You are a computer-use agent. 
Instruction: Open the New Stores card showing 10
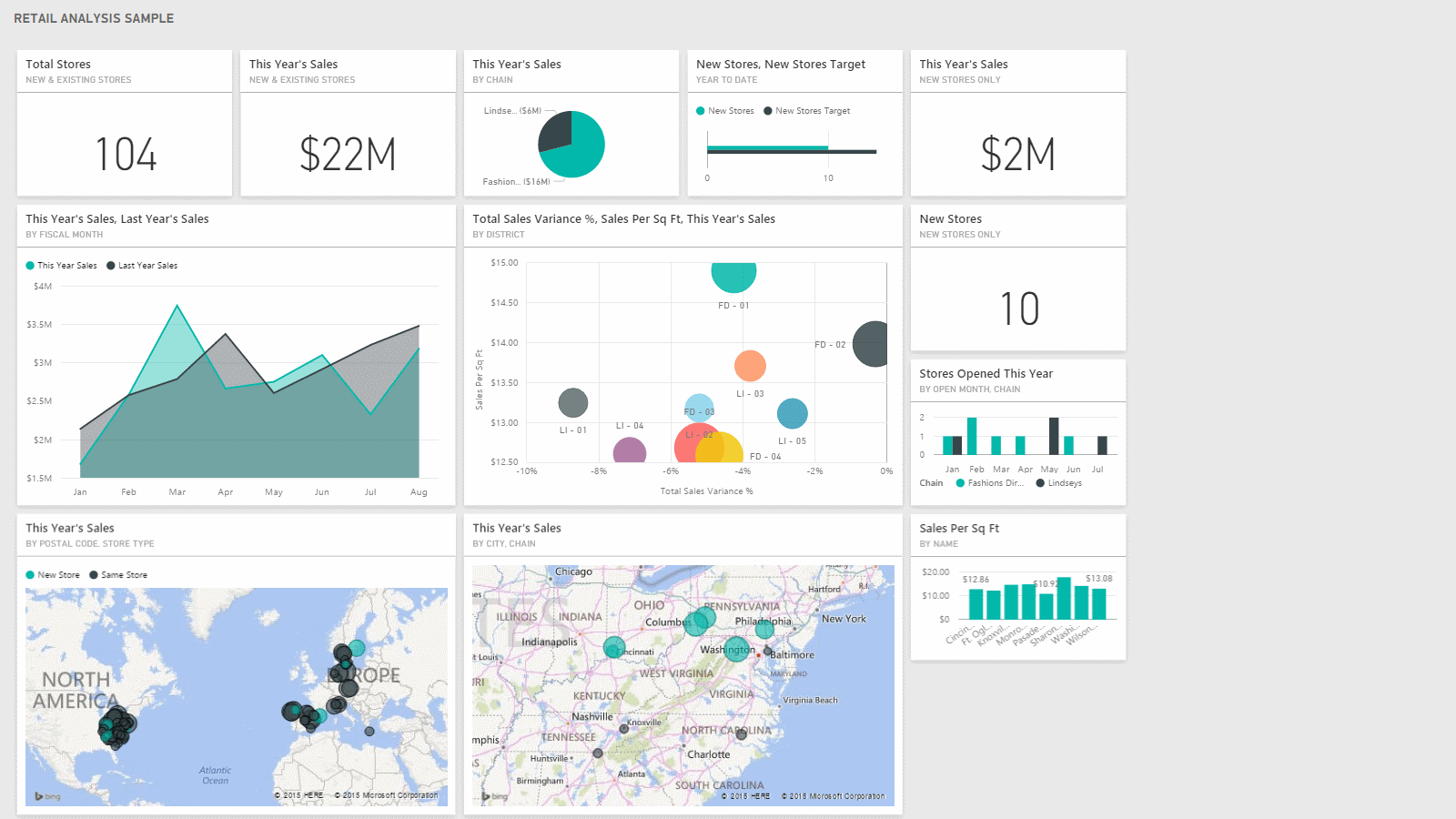[1018, 278]
